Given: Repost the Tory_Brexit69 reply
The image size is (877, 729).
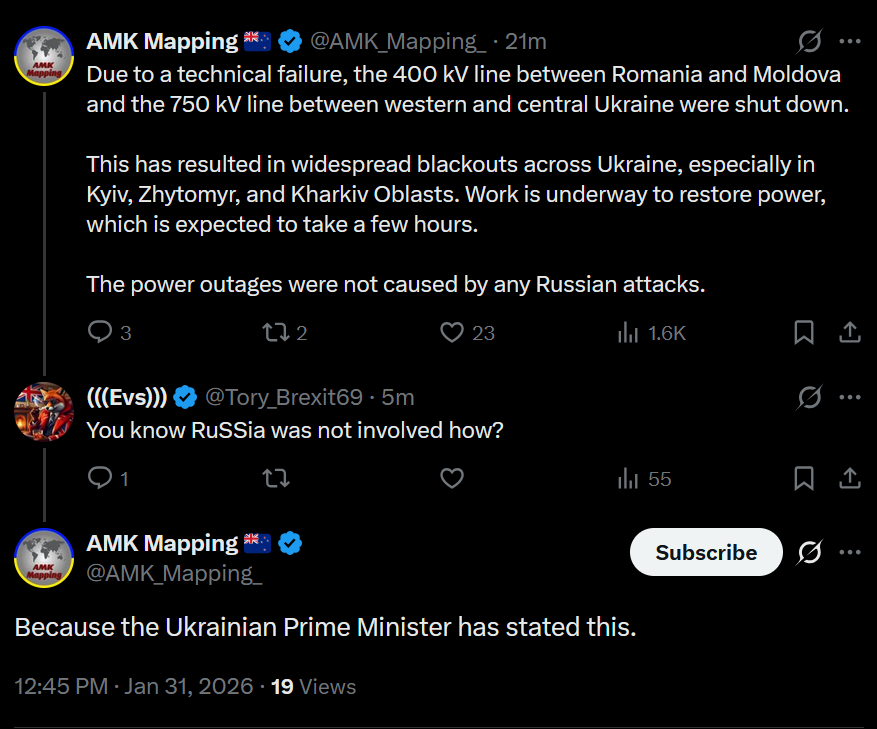Looking at the screenshot, I should pos(275,479).
